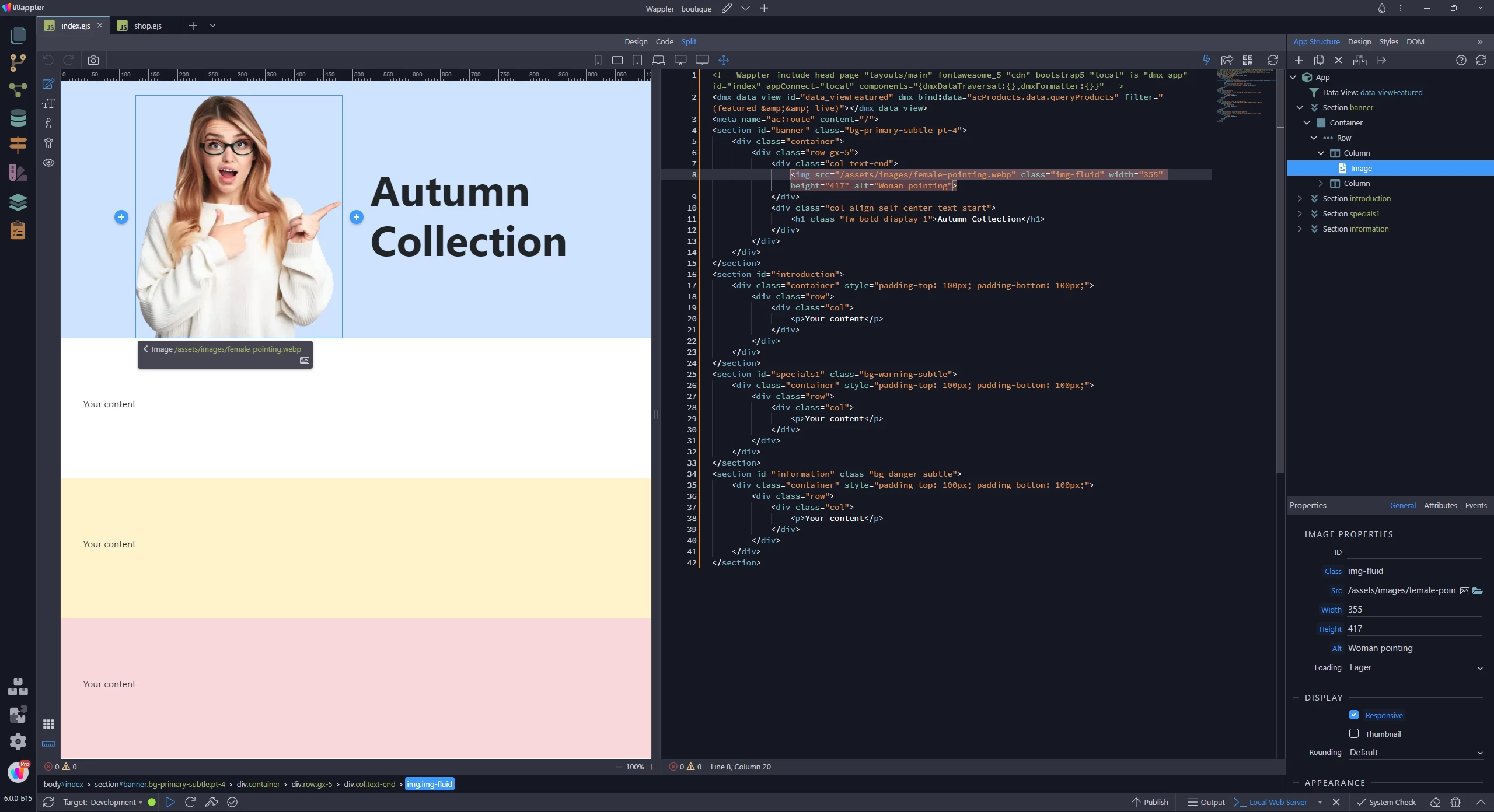Click the browse folder icon beside Src
The image size is (1494, 812).
tap(1478, 591)
